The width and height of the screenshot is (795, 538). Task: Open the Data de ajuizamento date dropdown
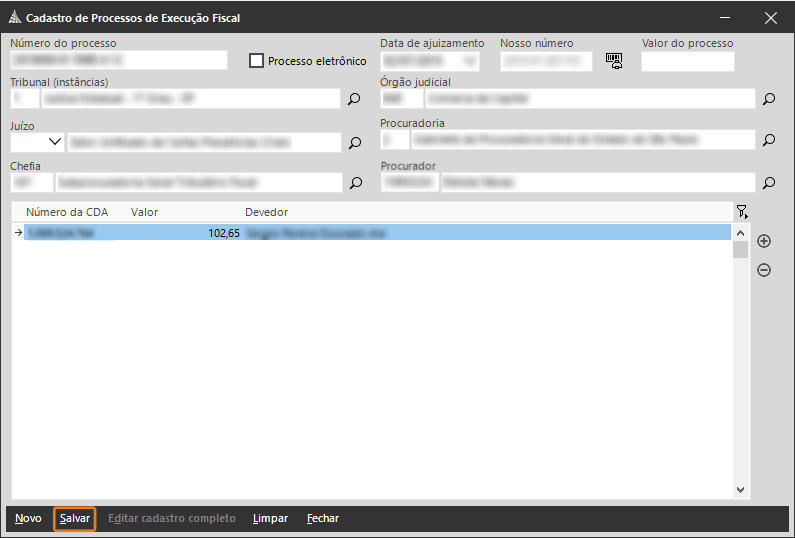(470, 62)
